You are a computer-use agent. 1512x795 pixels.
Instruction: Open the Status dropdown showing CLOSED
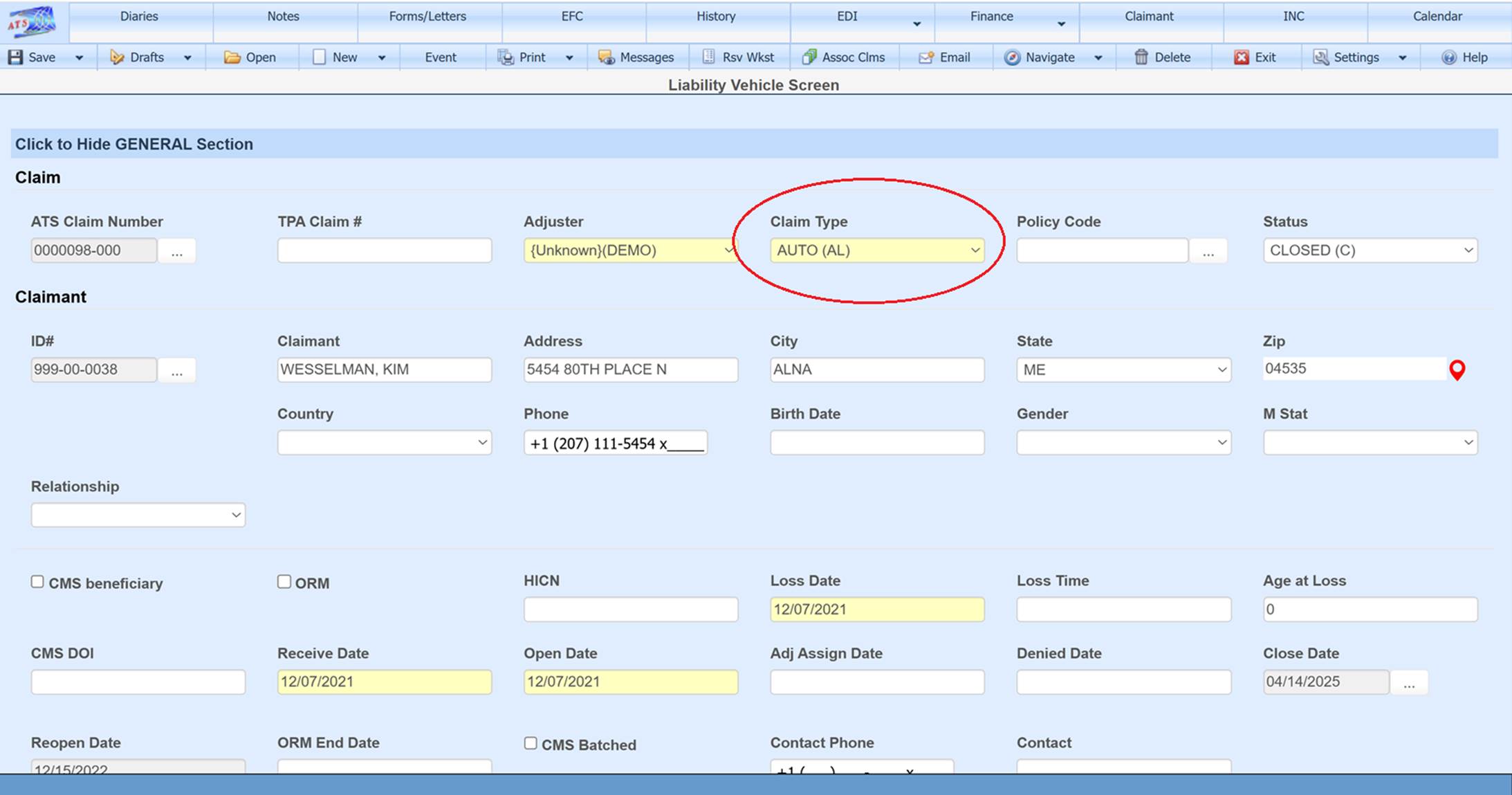tap(1370, 250)
